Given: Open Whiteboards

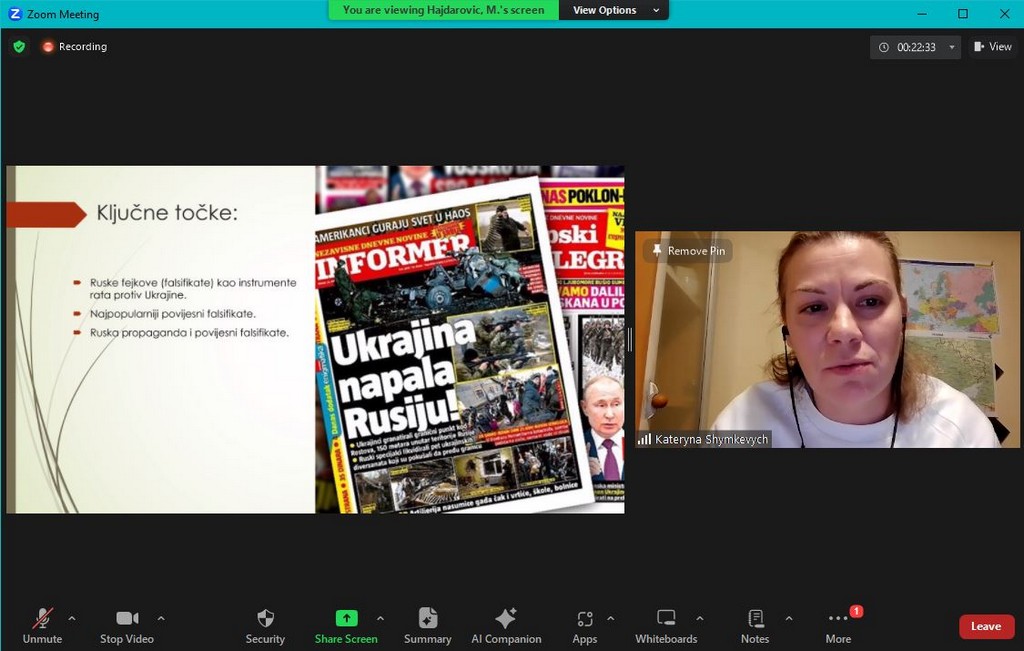Looking at the screenshot, I should tap(666, 619).
